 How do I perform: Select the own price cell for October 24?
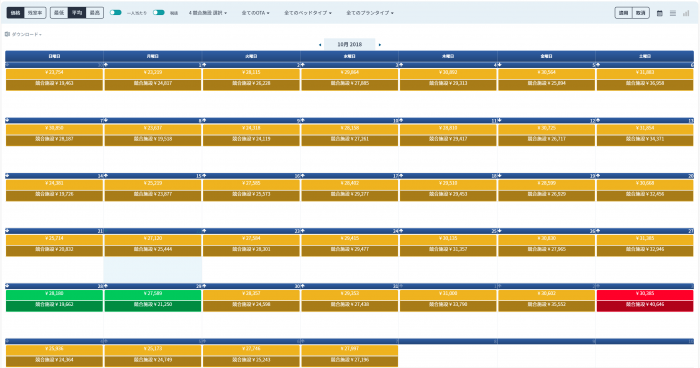click(x=350, y=239)
